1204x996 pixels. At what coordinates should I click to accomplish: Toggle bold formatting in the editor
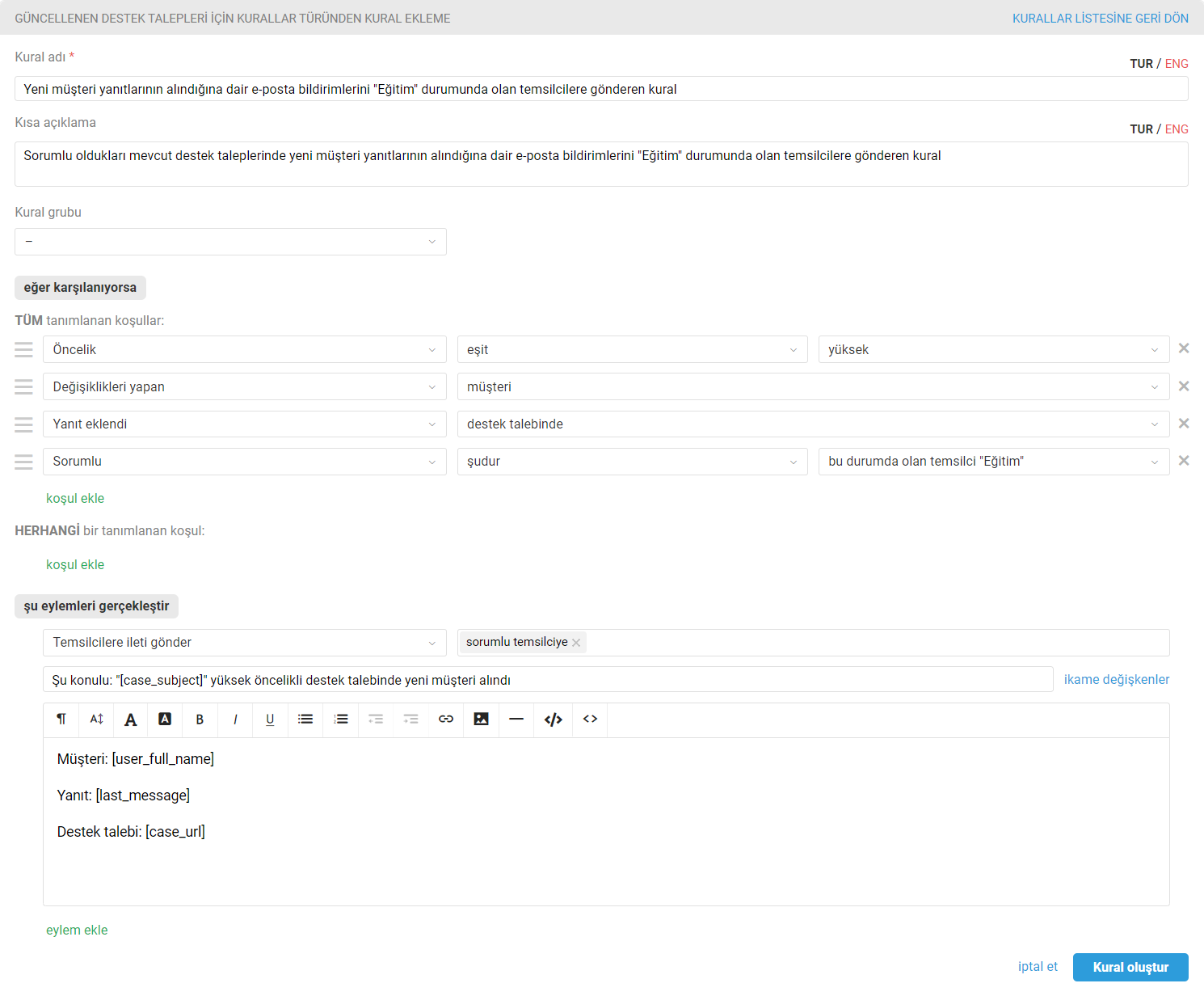click(x=200, y=720)
